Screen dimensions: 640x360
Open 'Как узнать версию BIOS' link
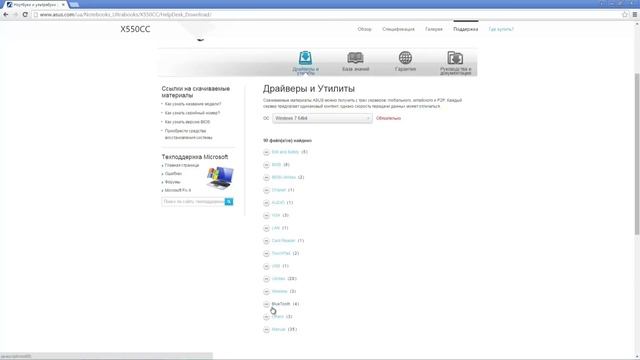click(187, 122)
